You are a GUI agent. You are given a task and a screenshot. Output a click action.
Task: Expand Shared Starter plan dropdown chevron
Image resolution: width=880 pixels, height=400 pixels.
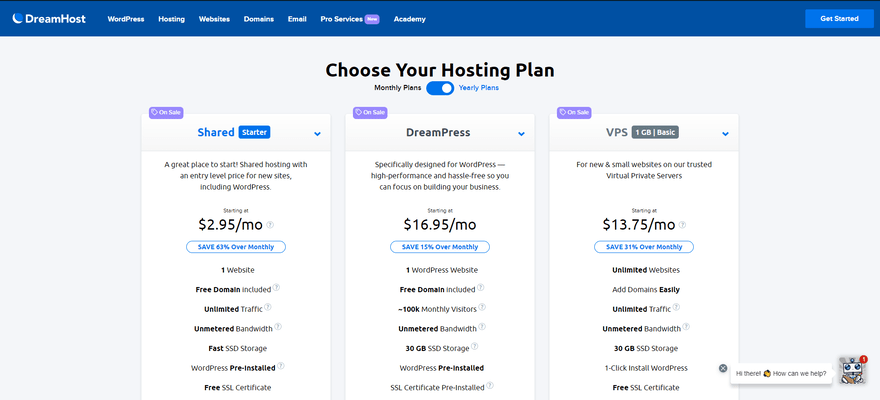[x=317, y=134]
